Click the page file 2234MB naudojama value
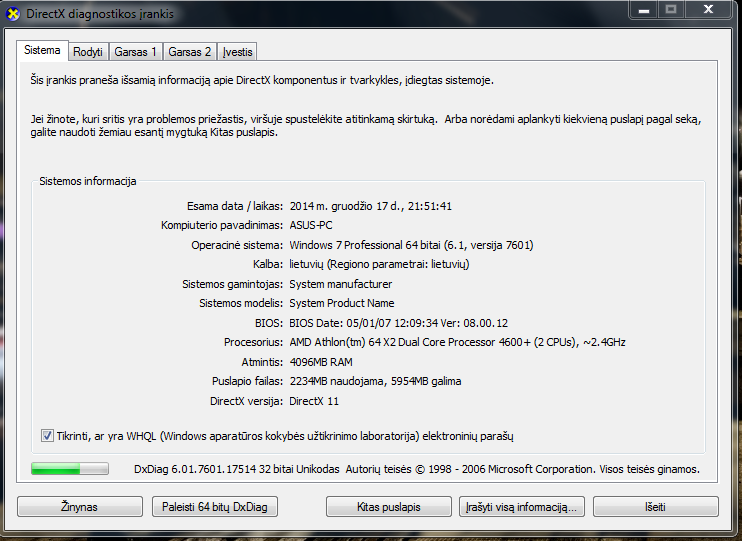The height and width of the screenshot is (541, 742). tap(375, 381)
